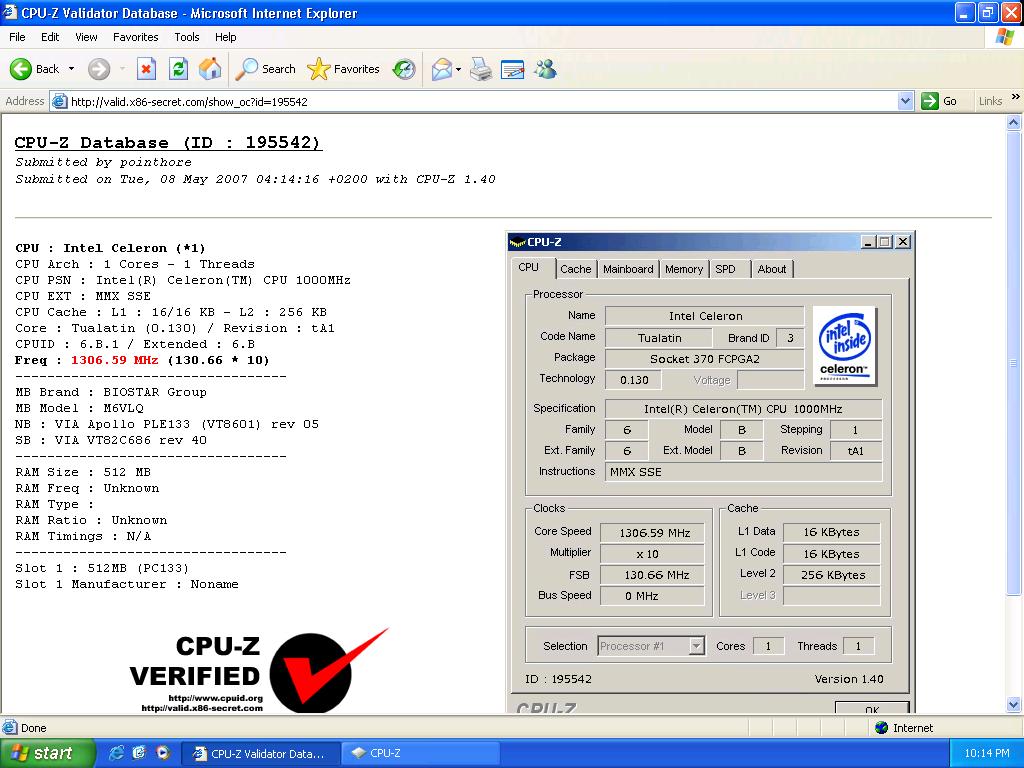Click the page icon in Address bar
Screen dimensions: 1024x768
[x=59, y=101]
